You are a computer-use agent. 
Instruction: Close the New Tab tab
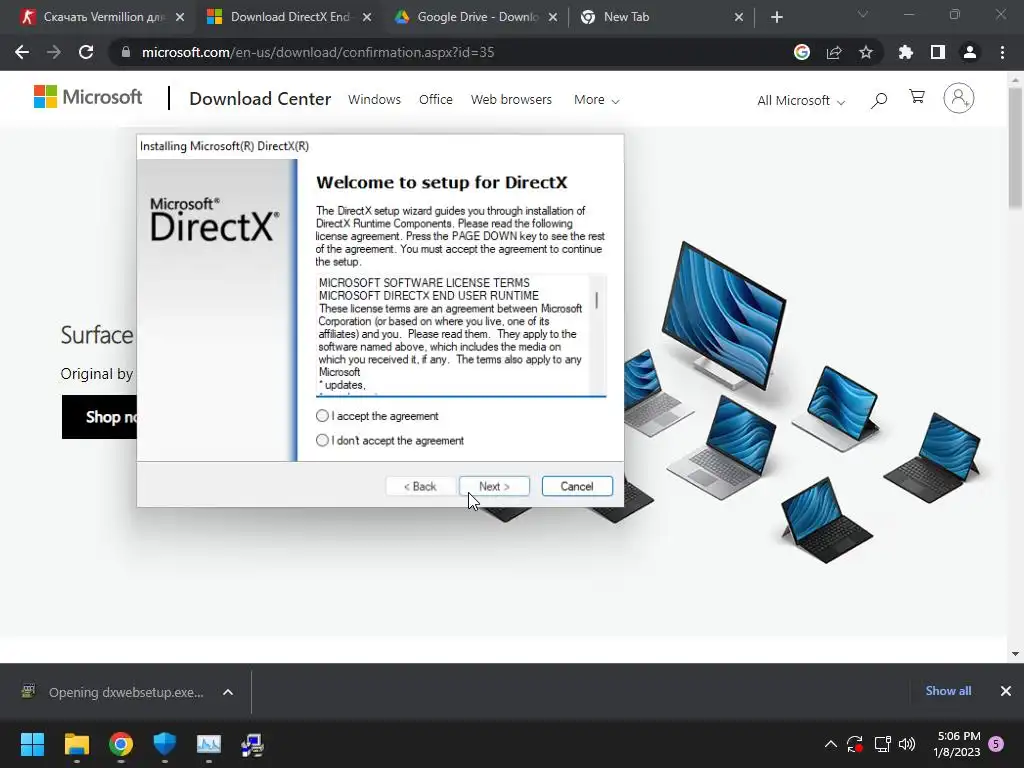(739, 17)
